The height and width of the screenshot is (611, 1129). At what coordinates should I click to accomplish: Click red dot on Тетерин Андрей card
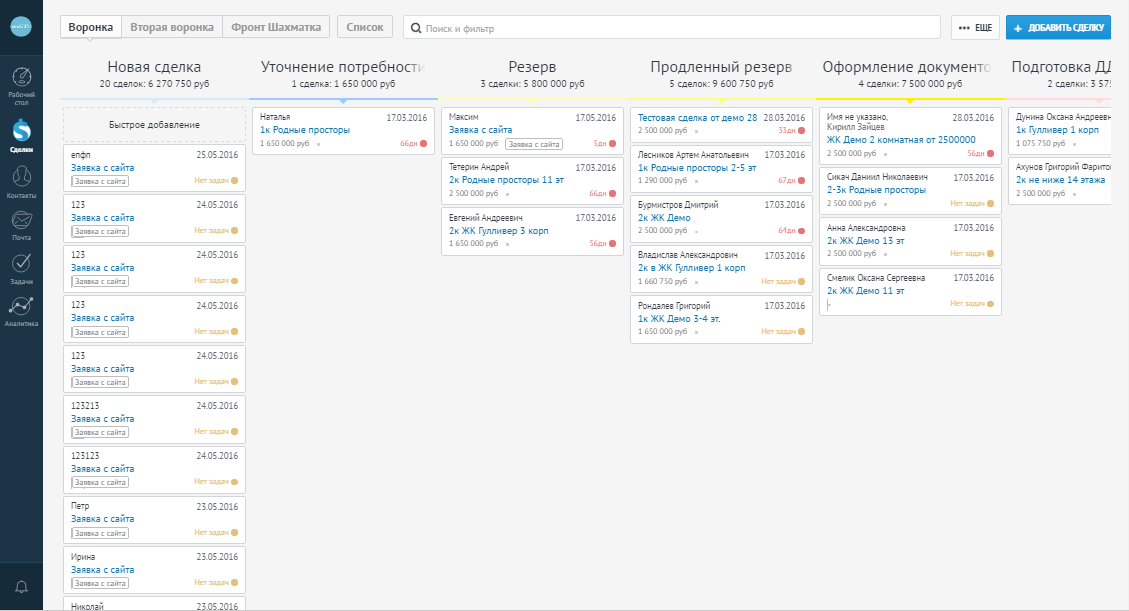(613, 194)
